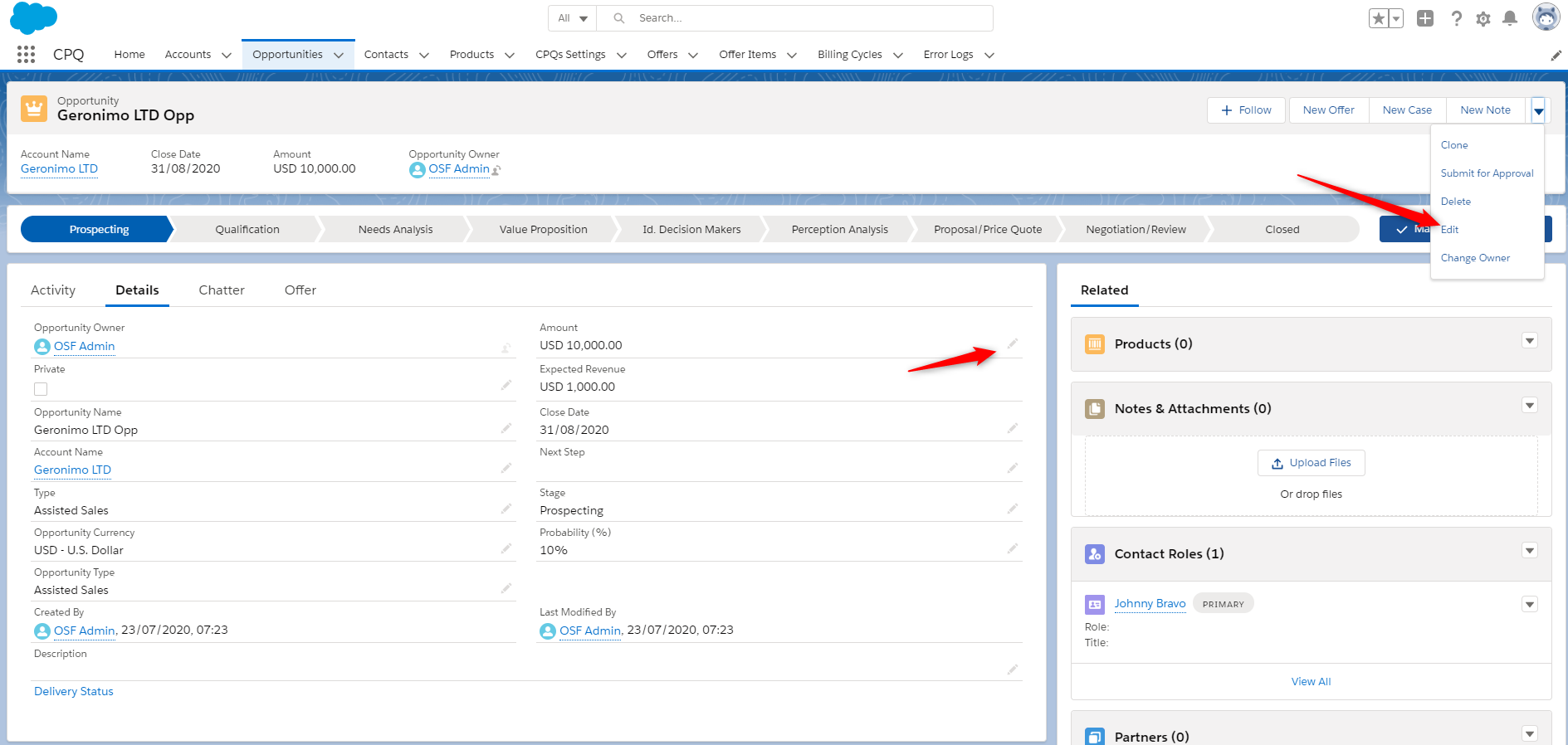Expand the Accounts nav dropdown chevron
Image resolution: width=1568 pixels, height=745 pixels.
coord(226,56)
